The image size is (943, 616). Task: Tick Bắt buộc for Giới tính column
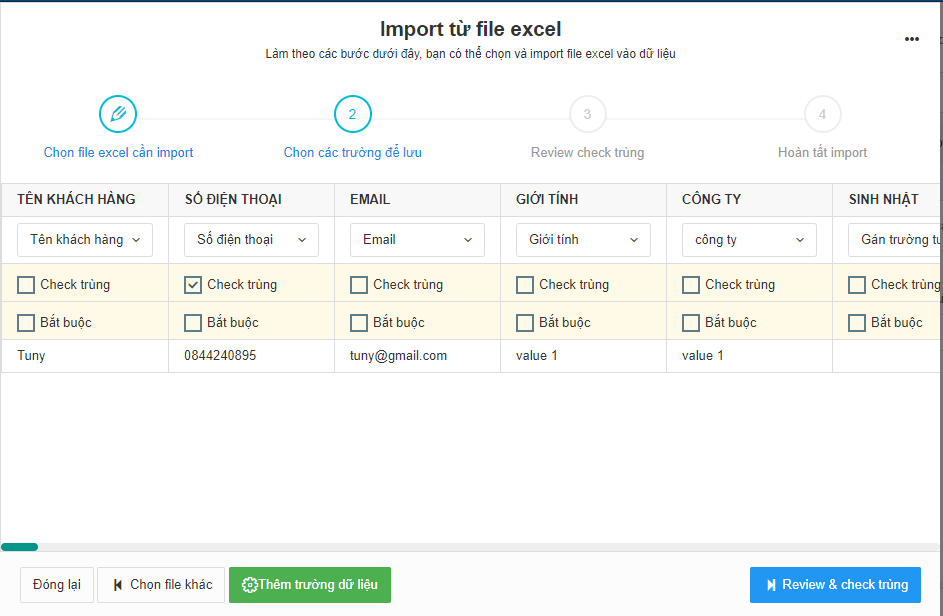pyautogui.click(x=524, y=322)
